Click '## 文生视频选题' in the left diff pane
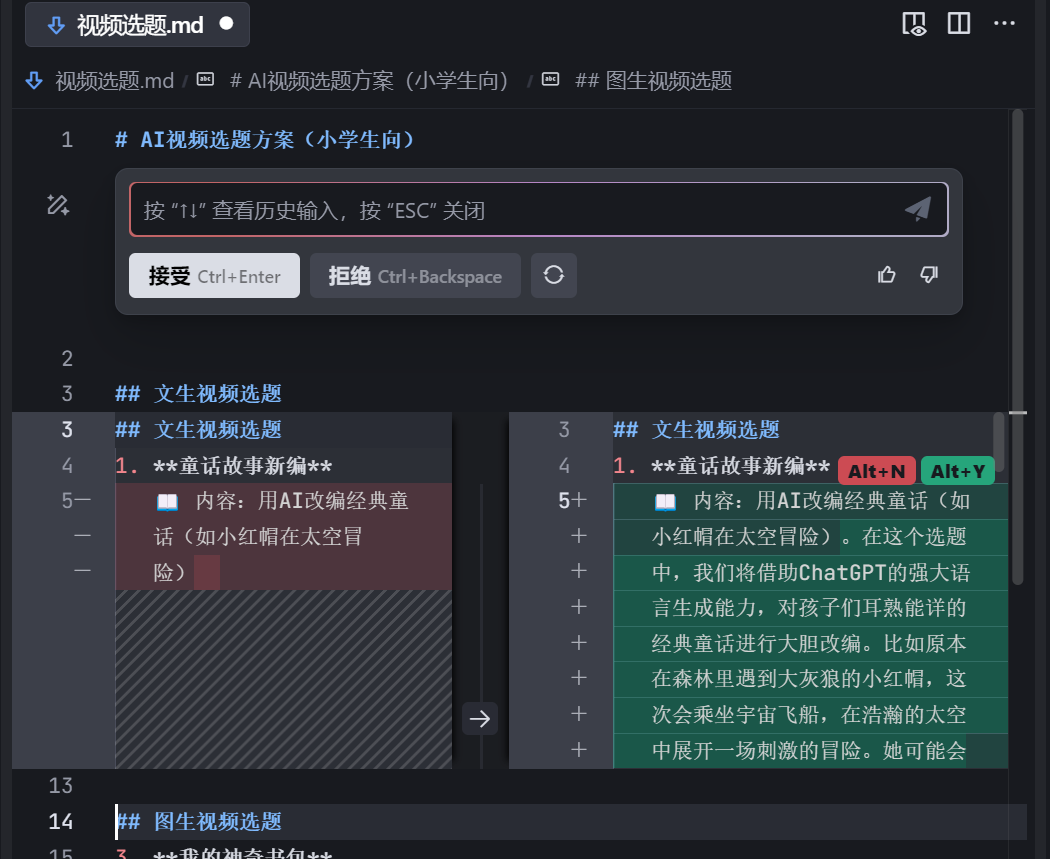This screenshot has width=1050, height=859. 198,430
